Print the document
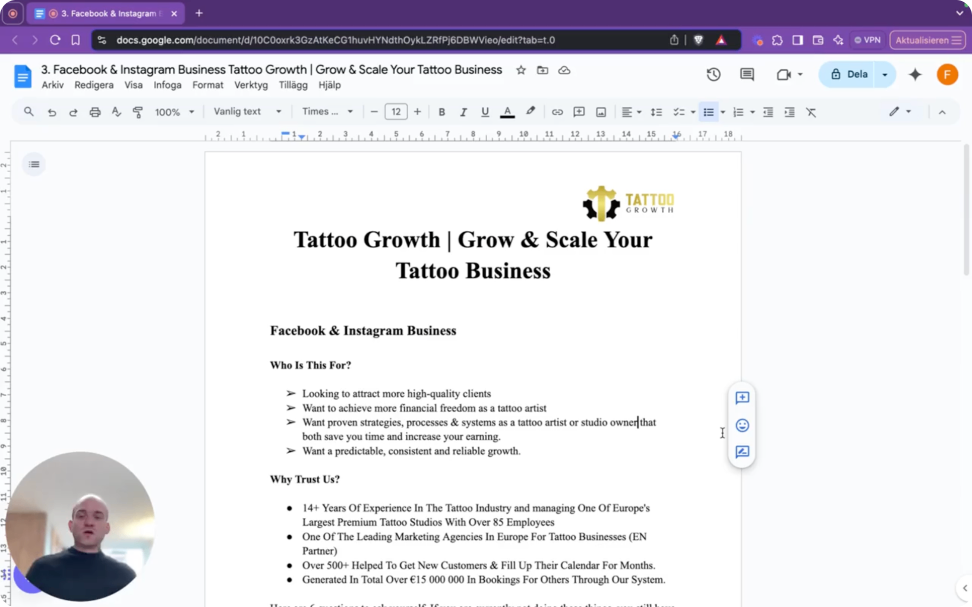 pyautogui.click(x=95, y=112)
